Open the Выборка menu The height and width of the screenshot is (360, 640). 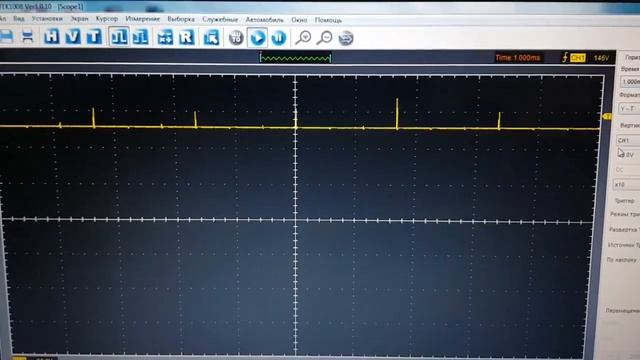181,19
